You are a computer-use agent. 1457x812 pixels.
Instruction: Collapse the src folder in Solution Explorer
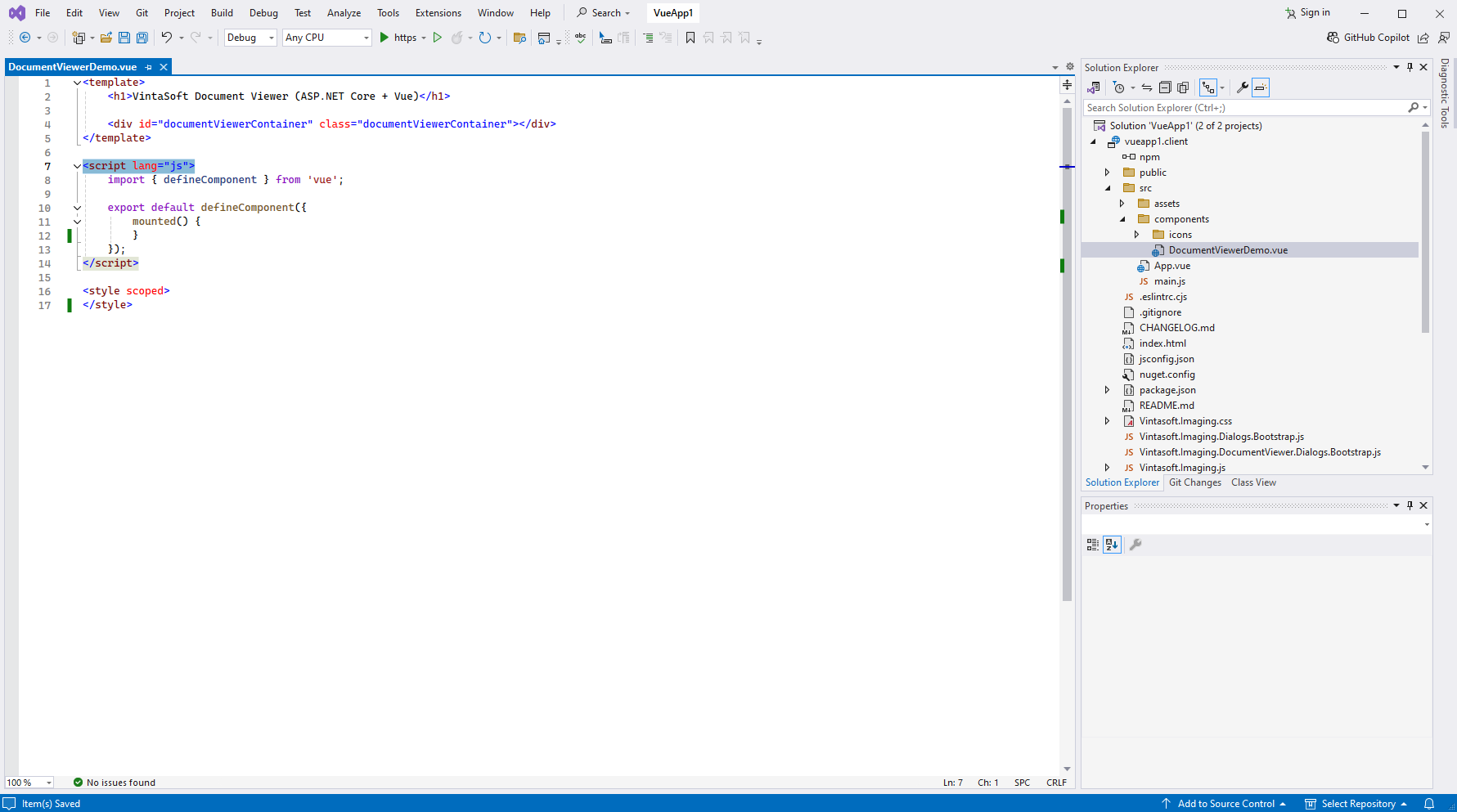click(x=1108, y=188)
